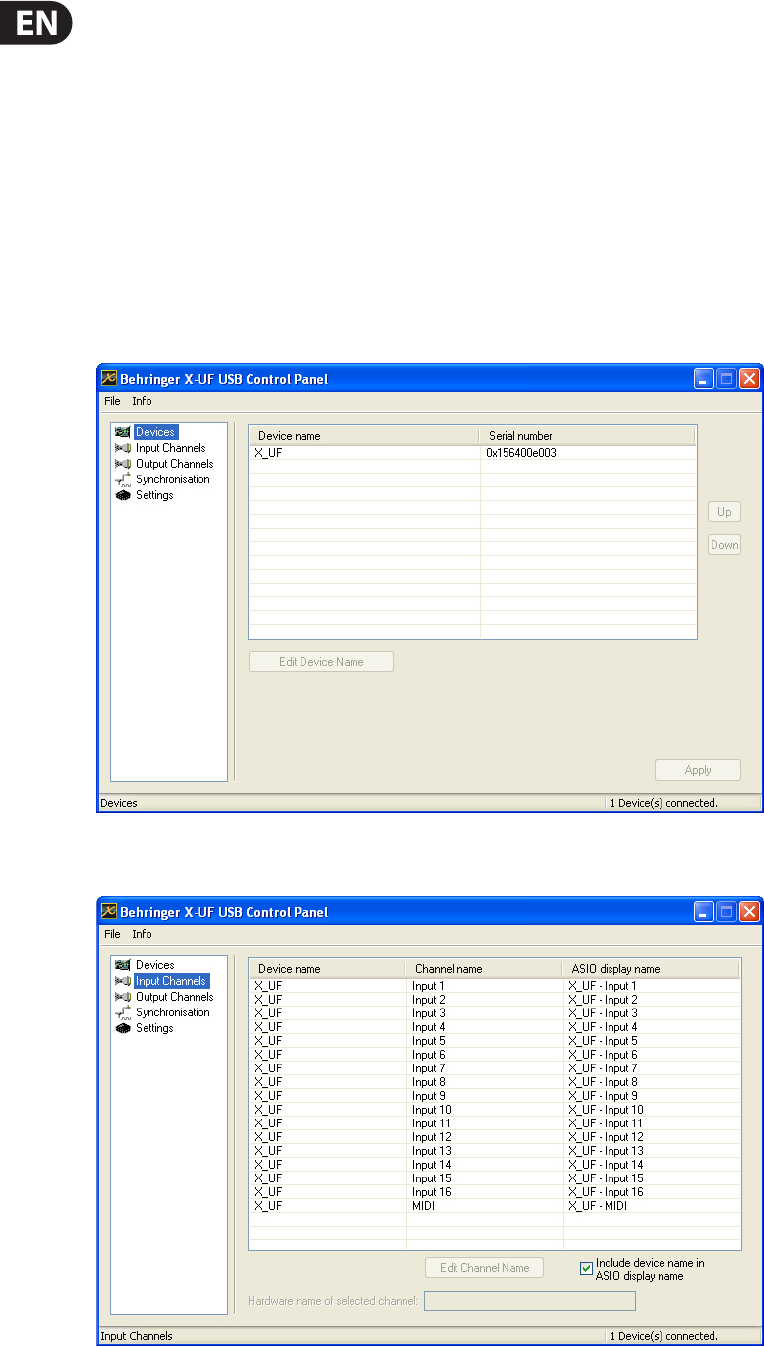
Task: Open Info menu in Input Channels window
Action: (x=142, y=934)
